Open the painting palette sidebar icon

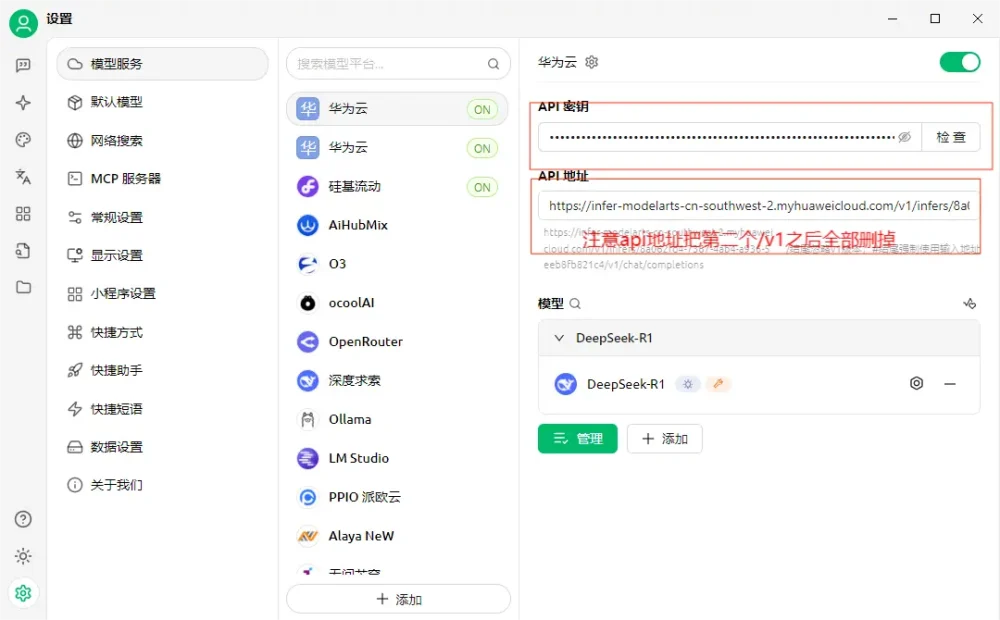coord(23,140)
